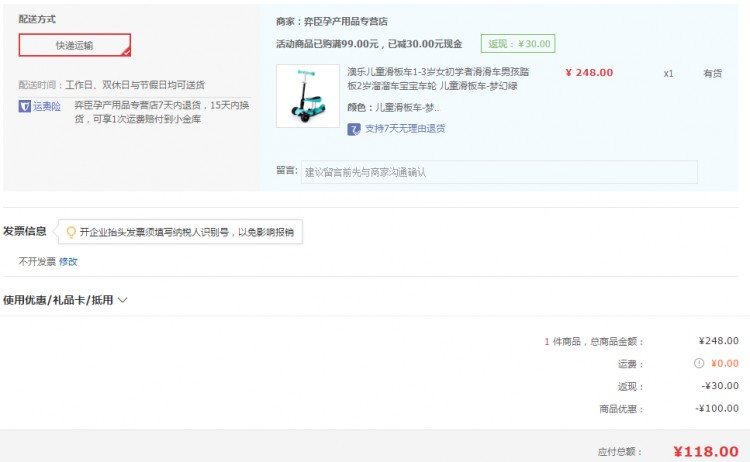Click 修改 to edit invoice info

(68, 262)
